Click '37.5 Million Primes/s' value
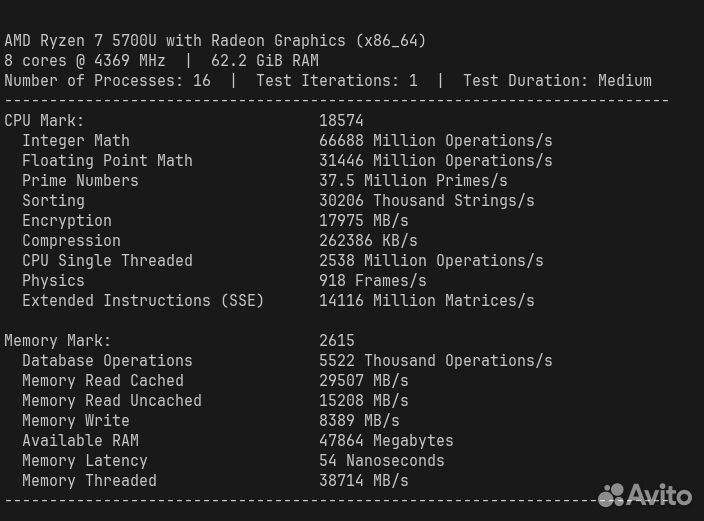The width and height of the screenshot is (704, 521). [x=413, y=181]
